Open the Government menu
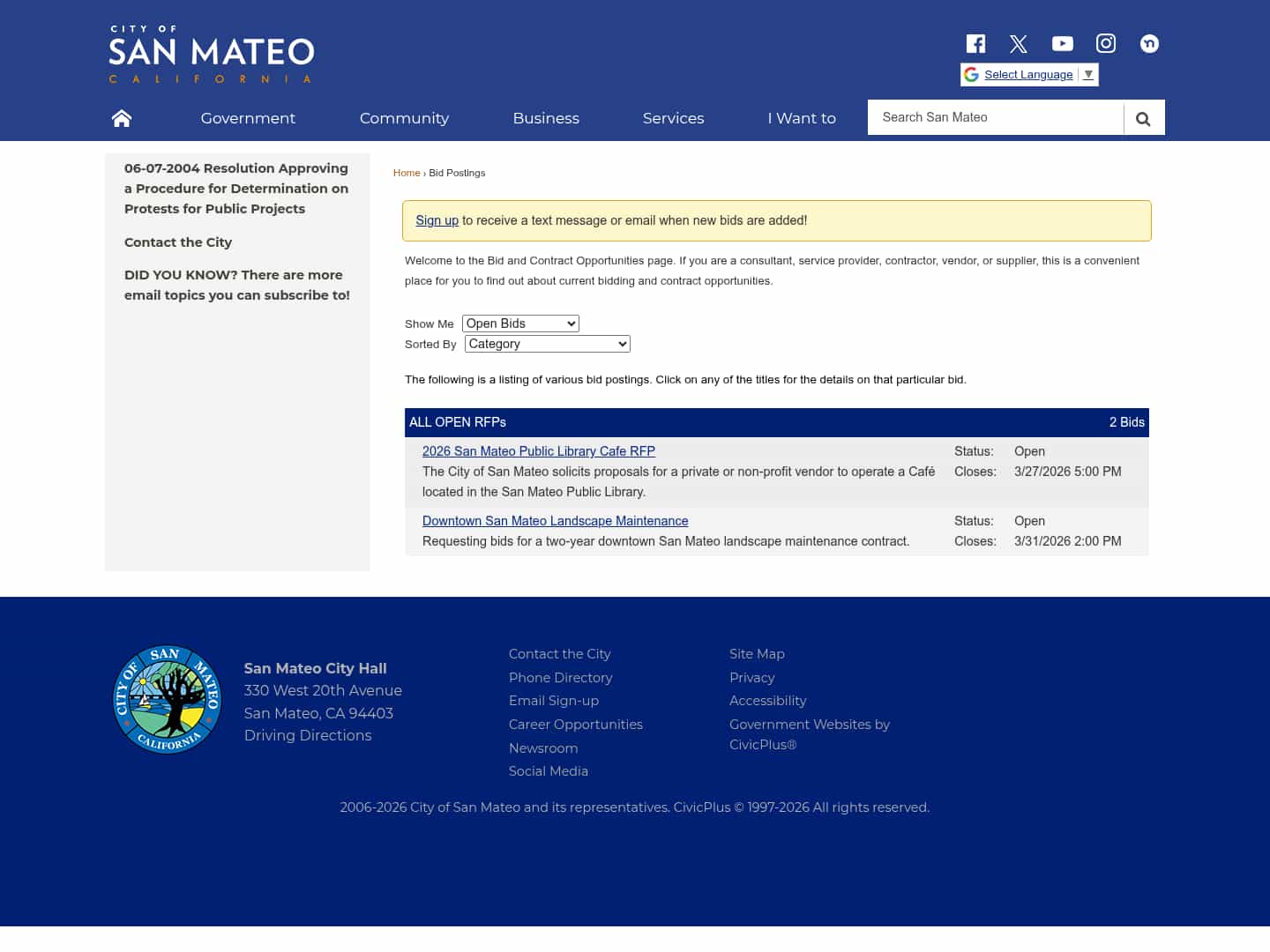This screenshot has width=1270, height=952. [248, 118]
